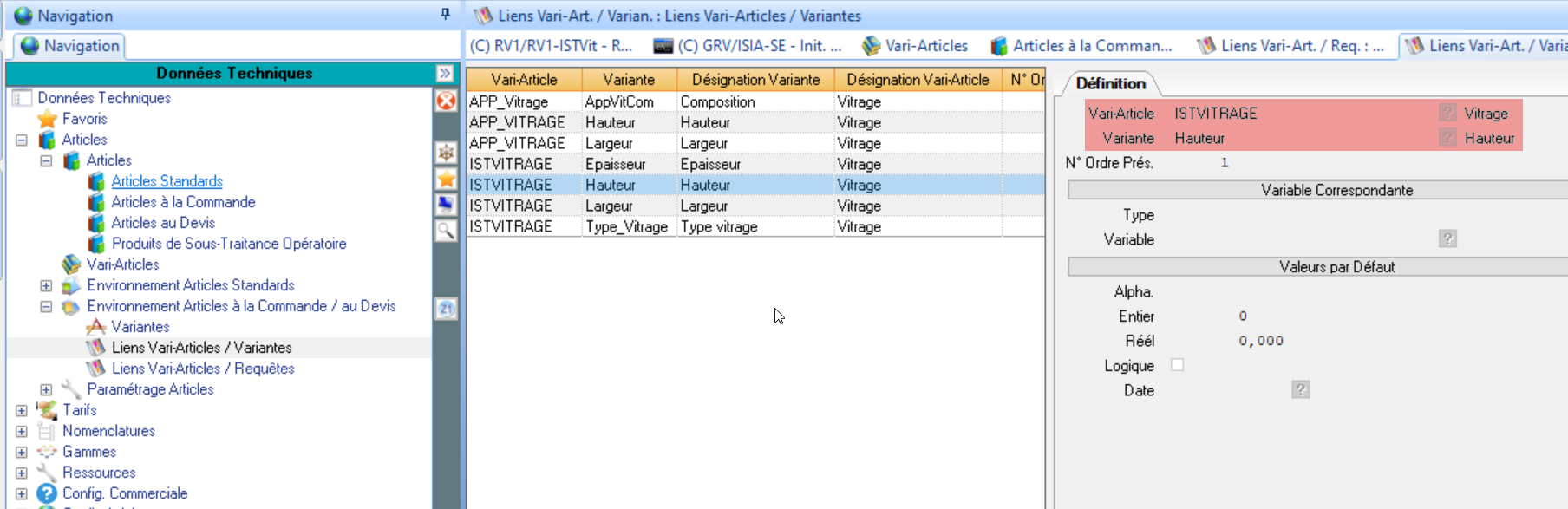Pin the Navigation panel with pushpin icon
Image resolution: width=1568 pixels, height=509 pixels.
445,14
